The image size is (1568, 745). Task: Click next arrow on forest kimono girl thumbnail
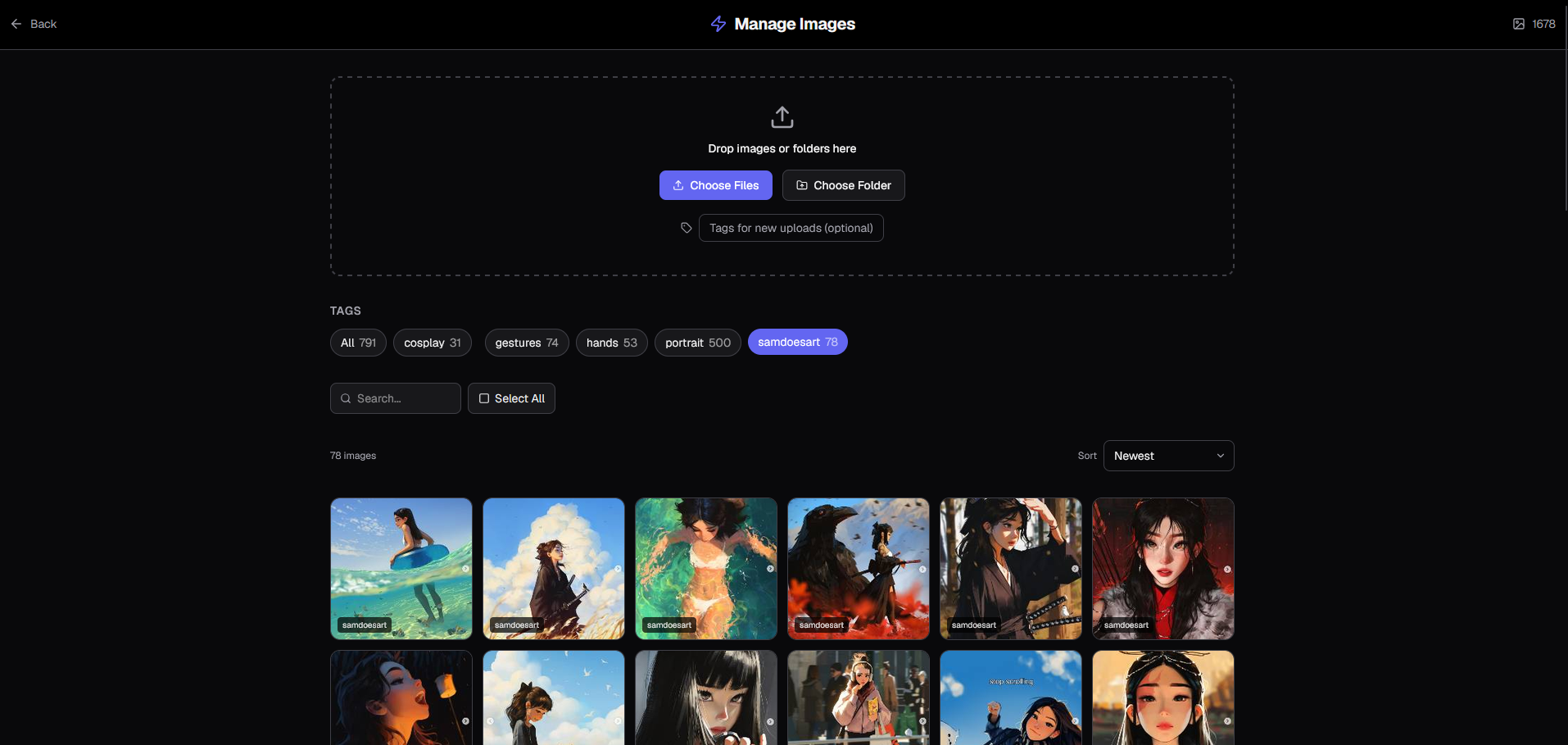[1075, 569]
